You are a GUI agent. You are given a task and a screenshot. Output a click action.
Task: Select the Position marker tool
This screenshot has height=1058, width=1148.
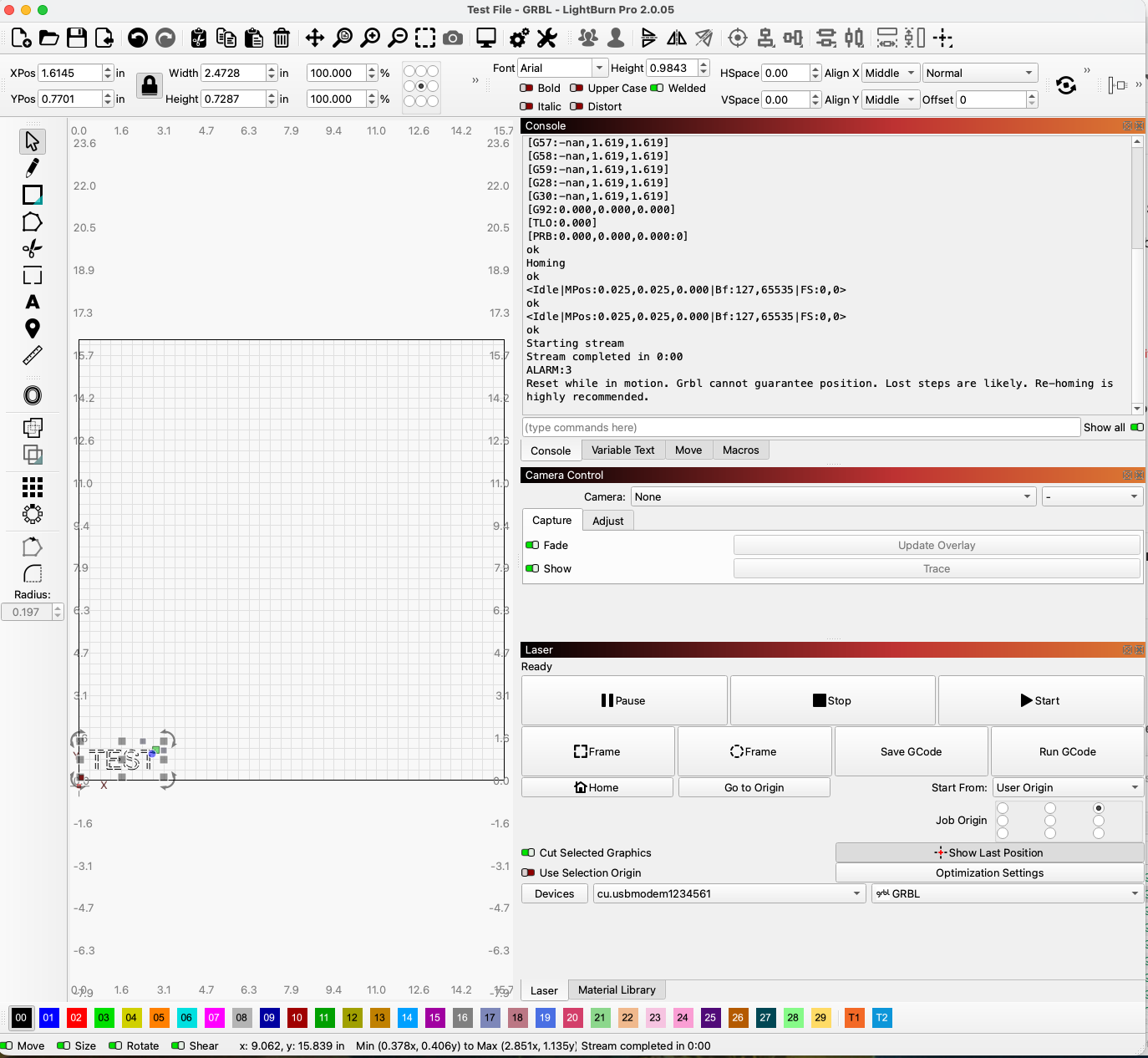pyautogui.click(x=33, y=328)
